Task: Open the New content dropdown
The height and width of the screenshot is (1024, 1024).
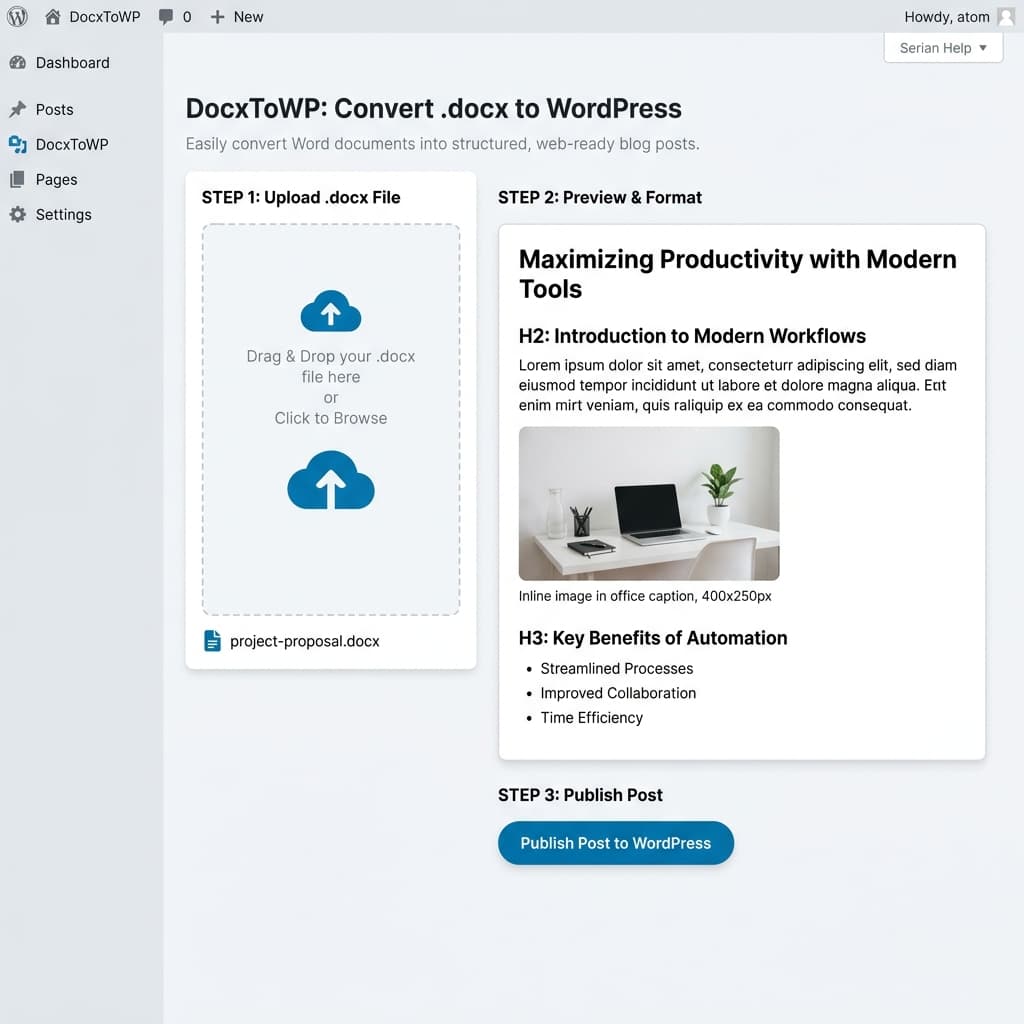Action: click(236, 16)
